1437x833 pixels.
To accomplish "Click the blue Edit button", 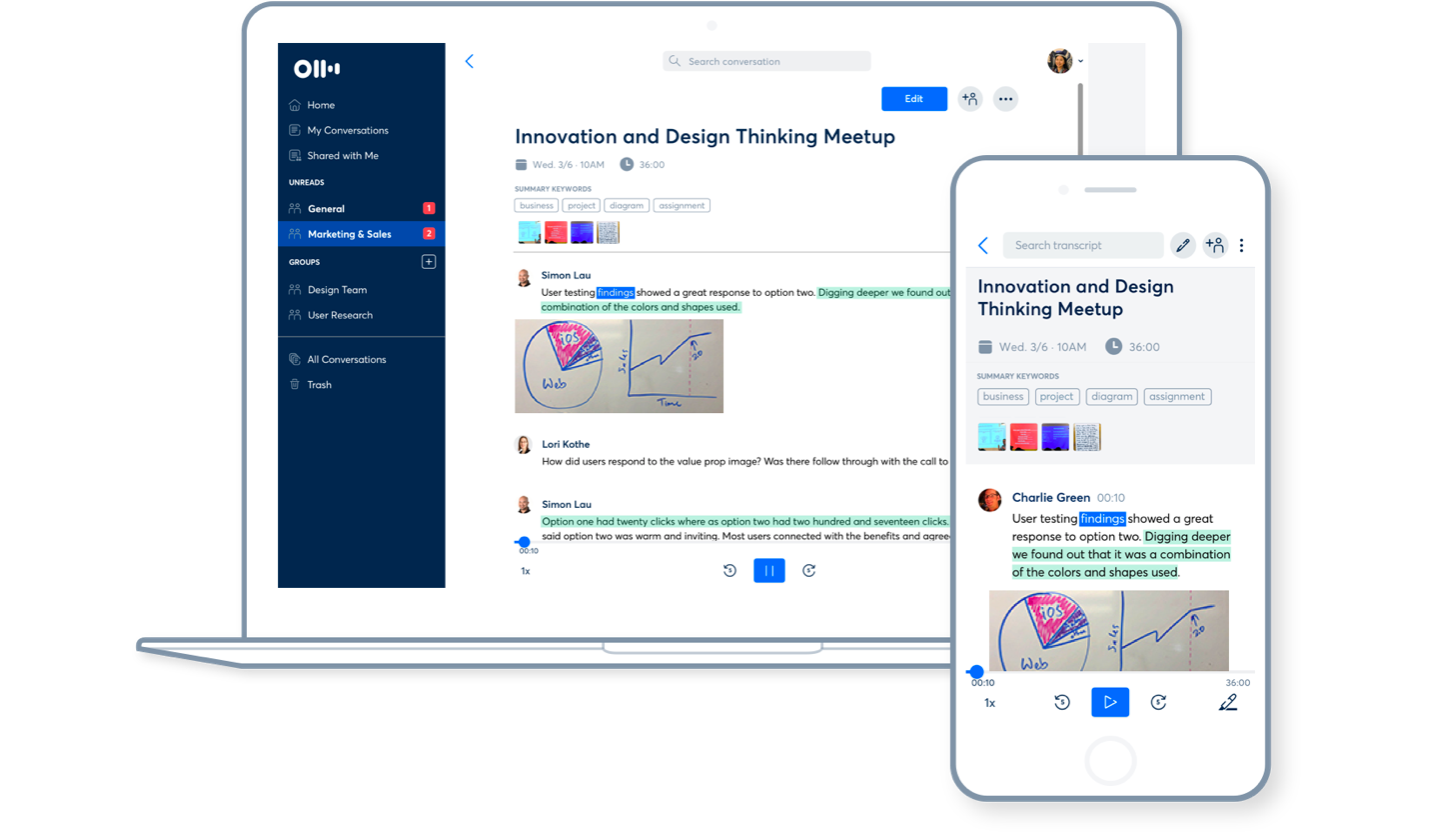I will pos(913,99).
